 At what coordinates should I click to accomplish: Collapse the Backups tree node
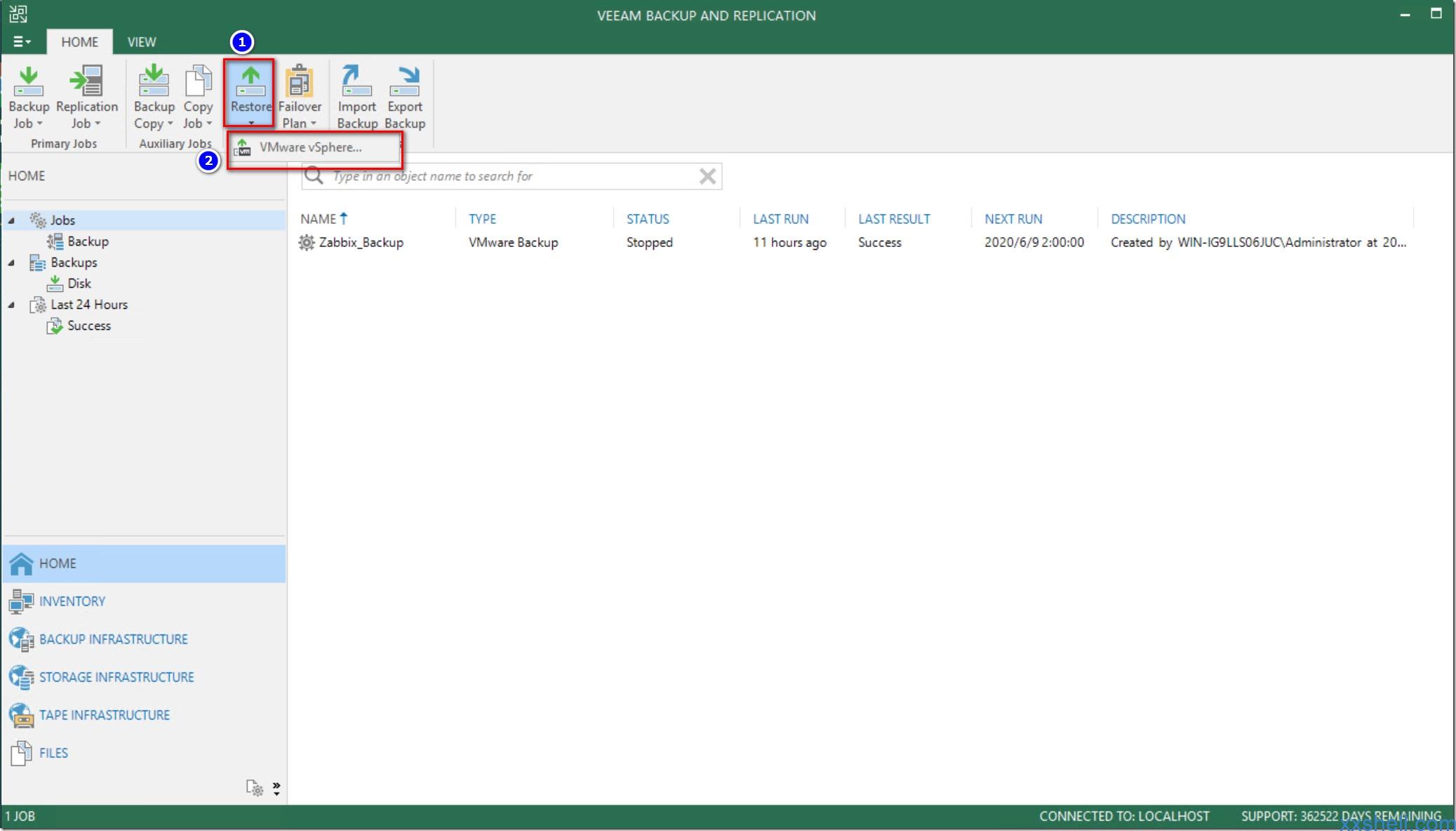coord(11,262)
